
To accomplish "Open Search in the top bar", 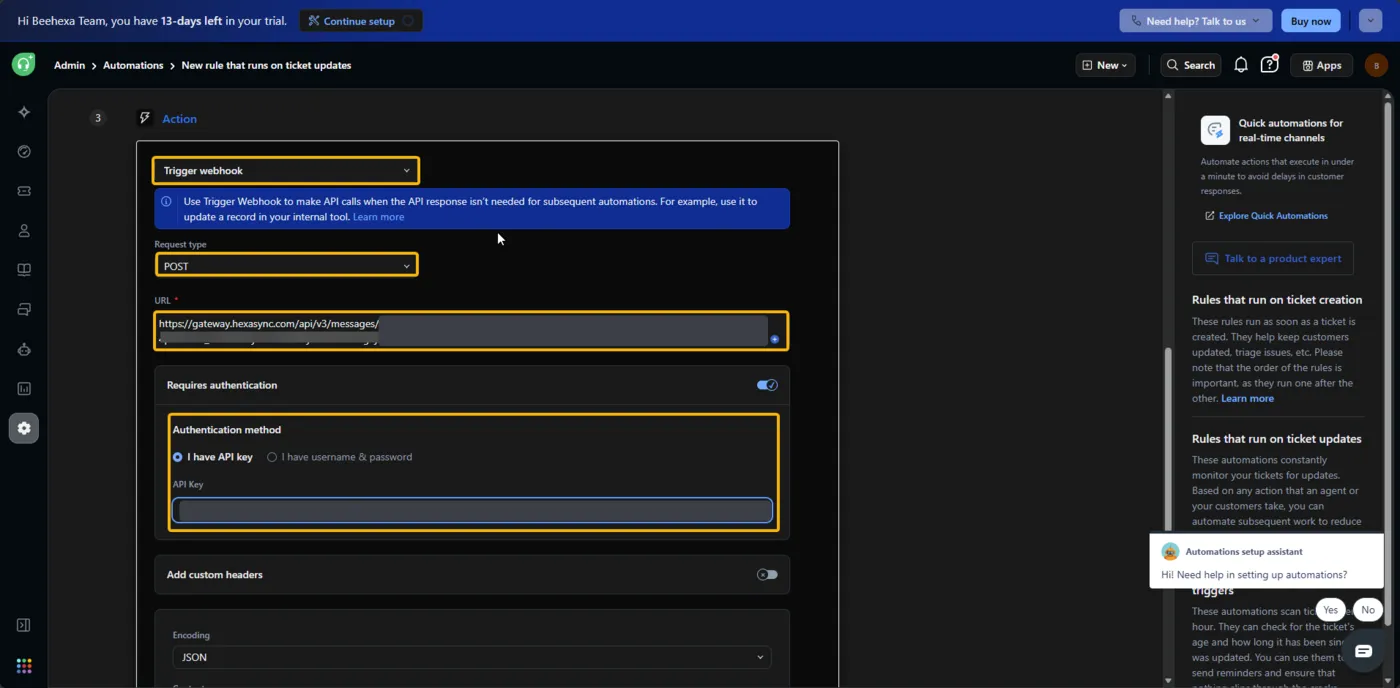I will tap(1191, 65).
